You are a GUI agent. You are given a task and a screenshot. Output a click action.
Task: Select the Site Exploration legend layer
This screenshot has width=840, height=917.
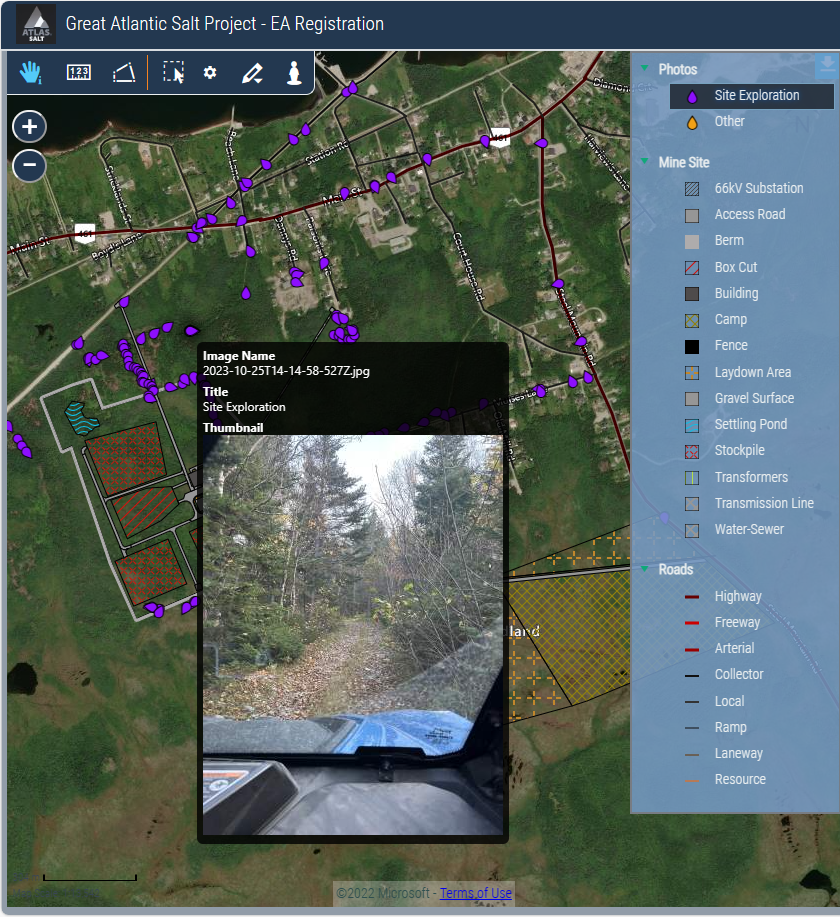756,96
